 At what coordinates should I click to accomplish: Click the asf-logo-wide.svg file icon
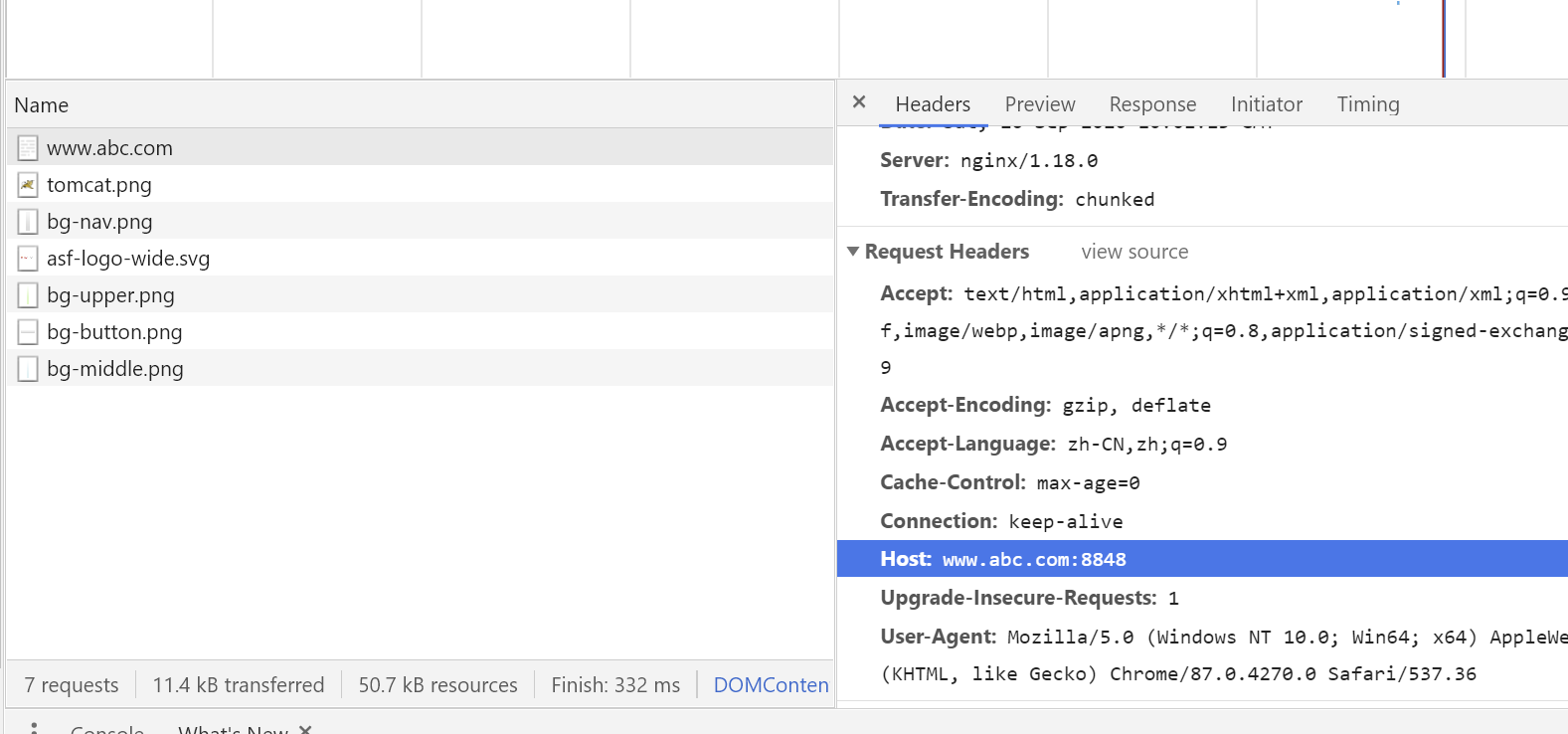pyautogui.click(x=28, y=259)
